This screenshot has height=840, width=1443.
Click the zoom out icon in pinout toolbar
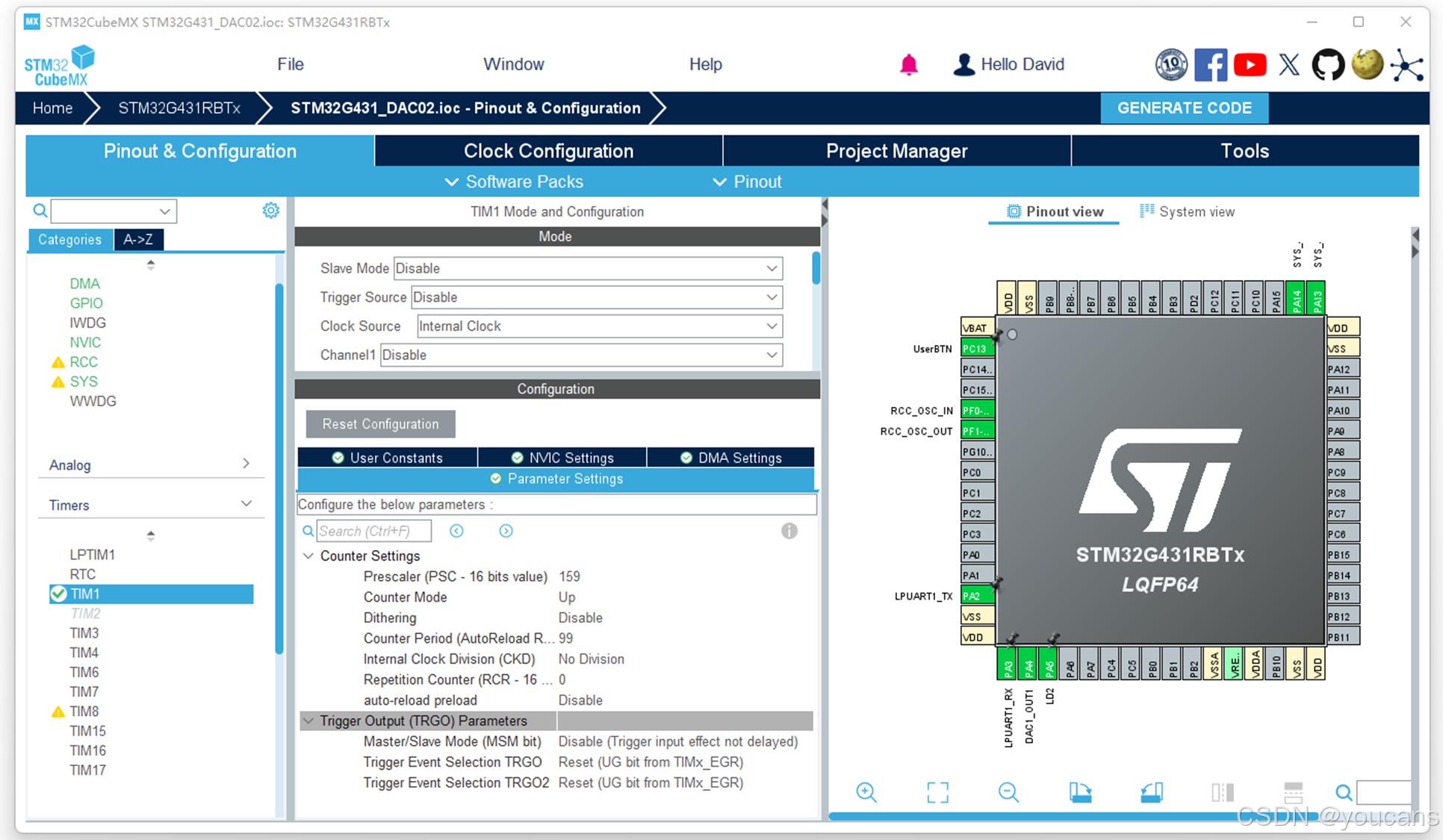click(x=1008, y=792)
